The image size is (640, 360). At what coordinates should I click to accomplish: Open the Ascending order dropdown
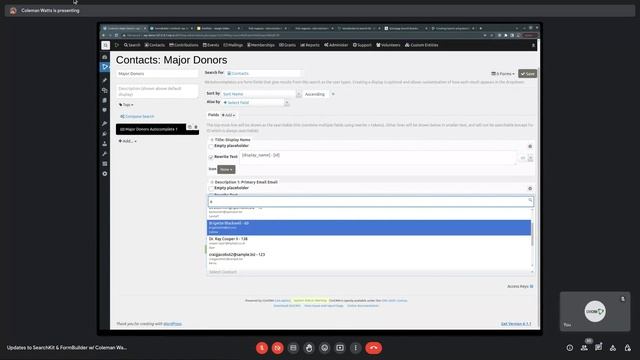click(x=316, y=94)
